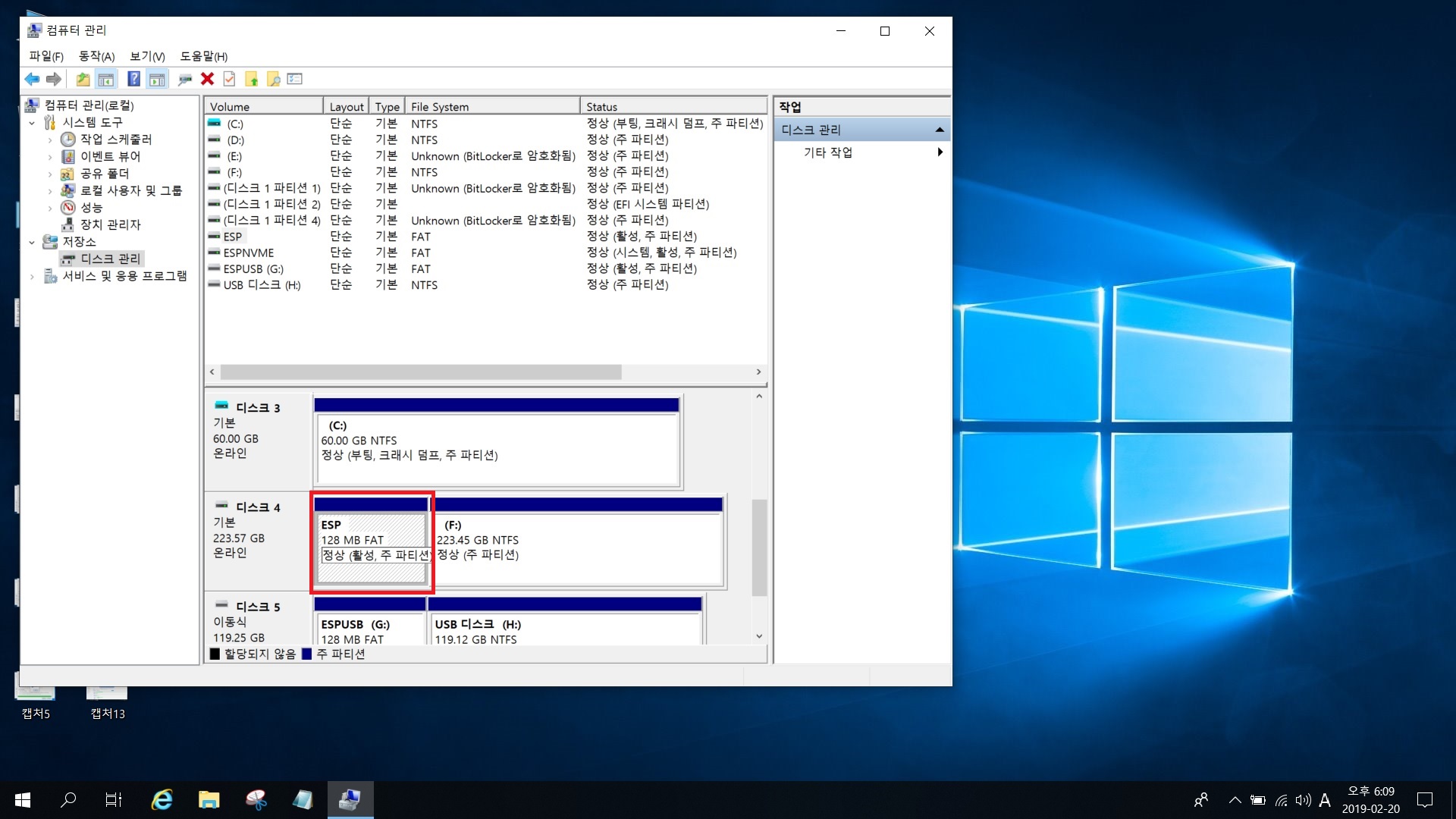Open the 동작(A) menu
Image resolution: width=1456 pixels, height=819 pixels.
click(x=96, y=56)
